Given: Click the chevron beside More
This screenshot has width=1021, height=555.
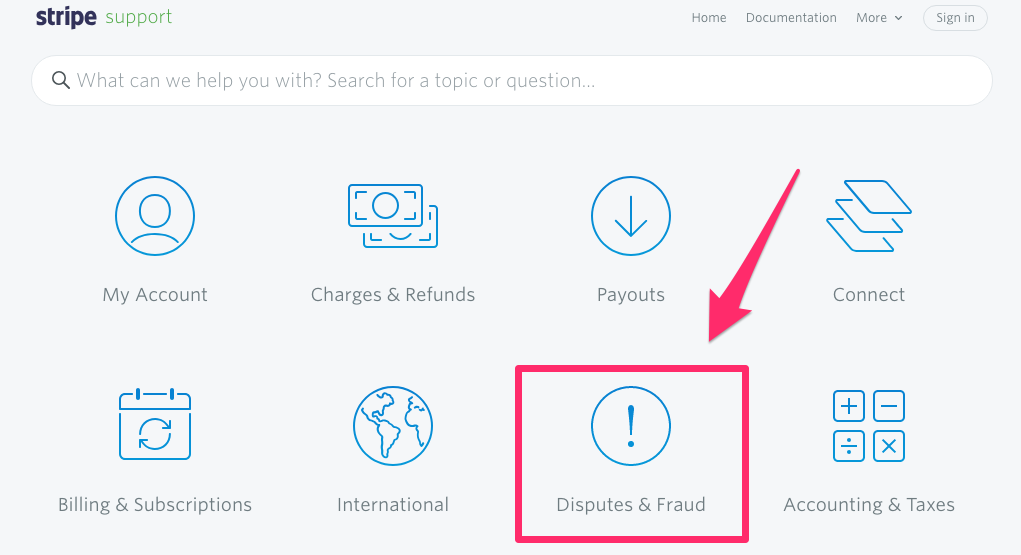Looking at the screenshot, I should (x=899, y=18).
